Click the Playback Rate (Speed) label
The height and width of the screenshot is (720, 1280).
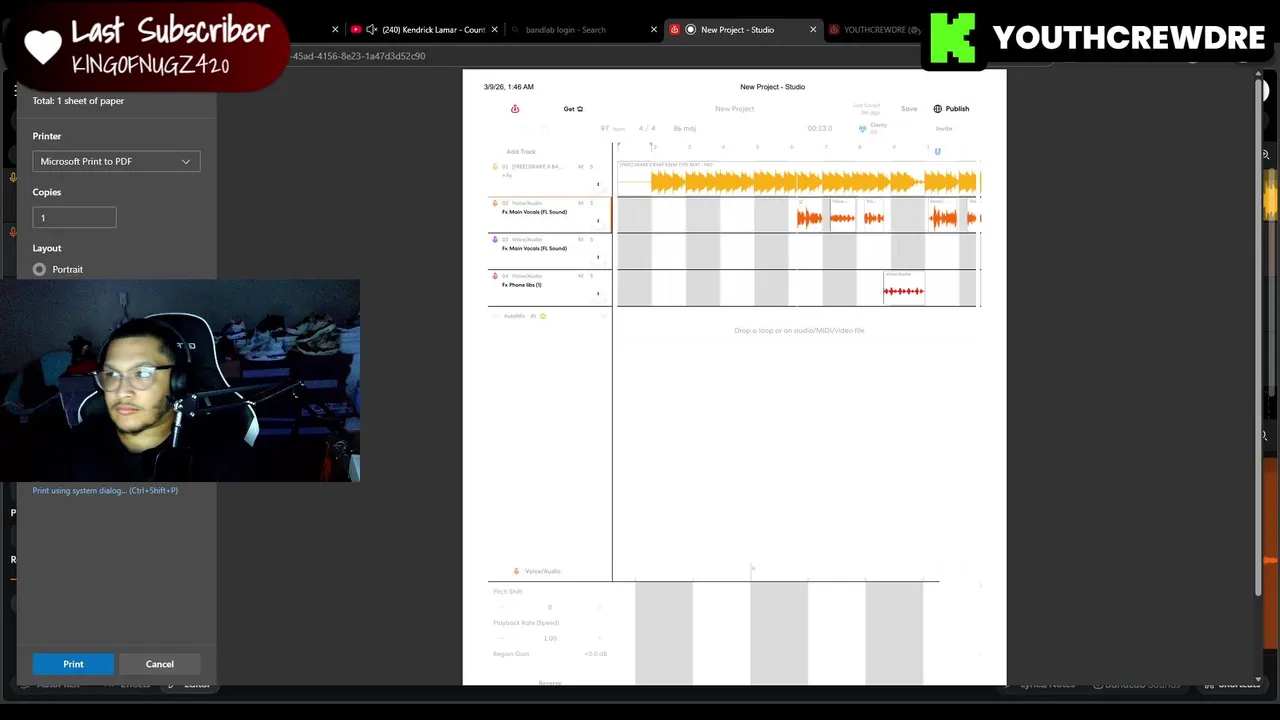coord(526,623)
